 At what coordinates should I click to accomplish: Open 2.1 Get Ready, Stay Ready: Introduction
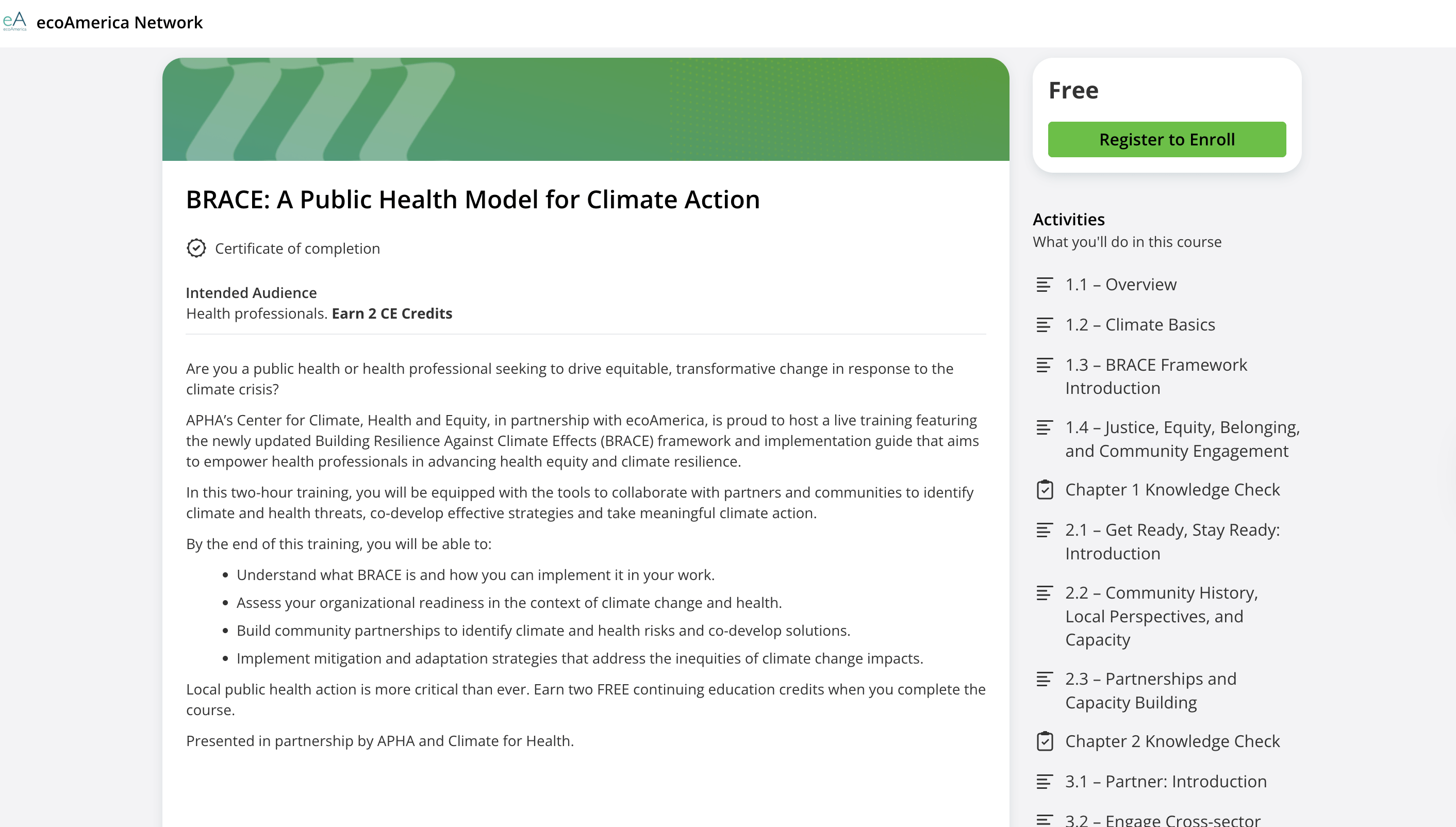coord(1172,541)
